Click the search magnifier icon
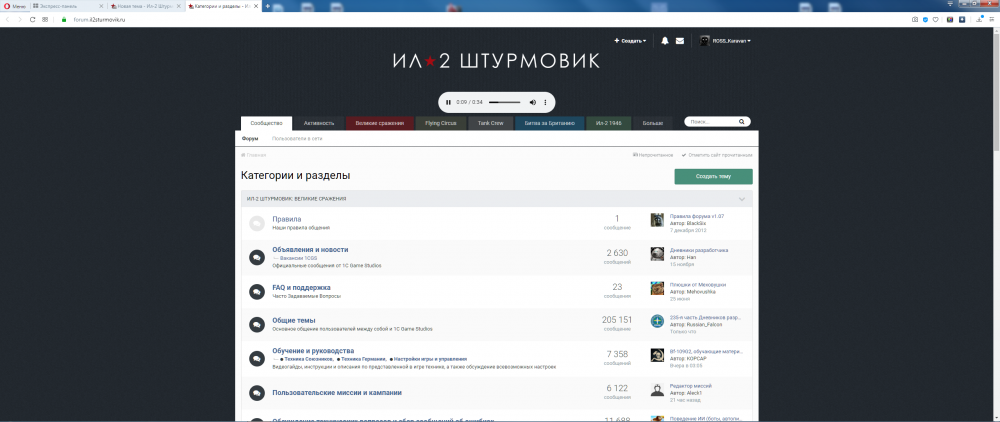 pyautogui.click(x=742, y=122)
